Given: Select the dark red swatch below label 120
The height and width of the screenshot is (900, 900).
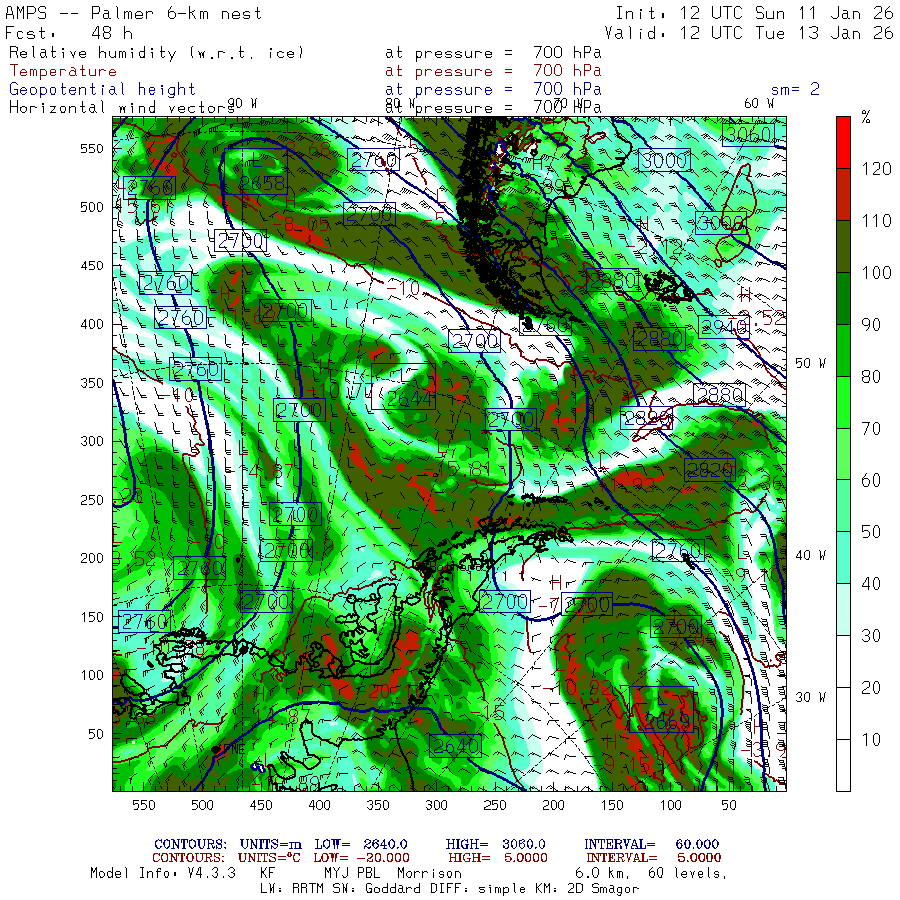Looking at the screenshot, I should tap(845, 193).
